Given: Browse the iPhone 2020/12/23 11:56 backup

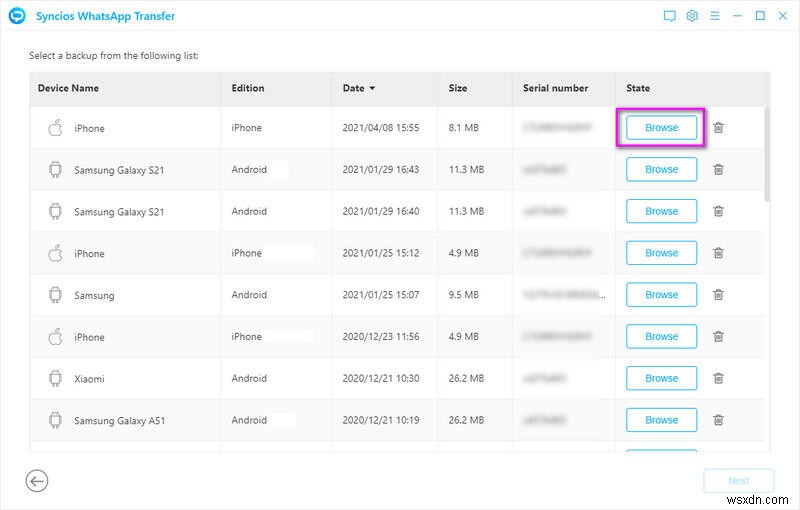Looking at the screenshot, I should (x=661, y=337).
